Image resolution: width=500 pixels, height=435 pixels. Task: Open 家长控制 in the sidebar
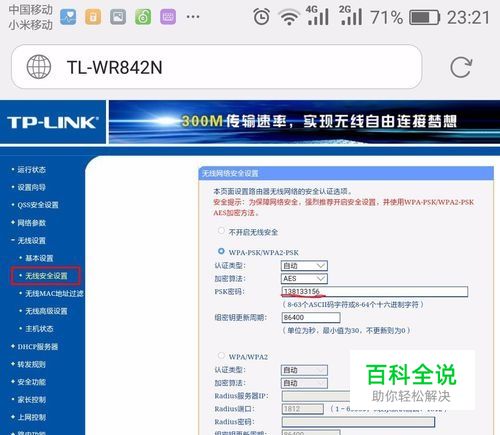coord(31,400)
